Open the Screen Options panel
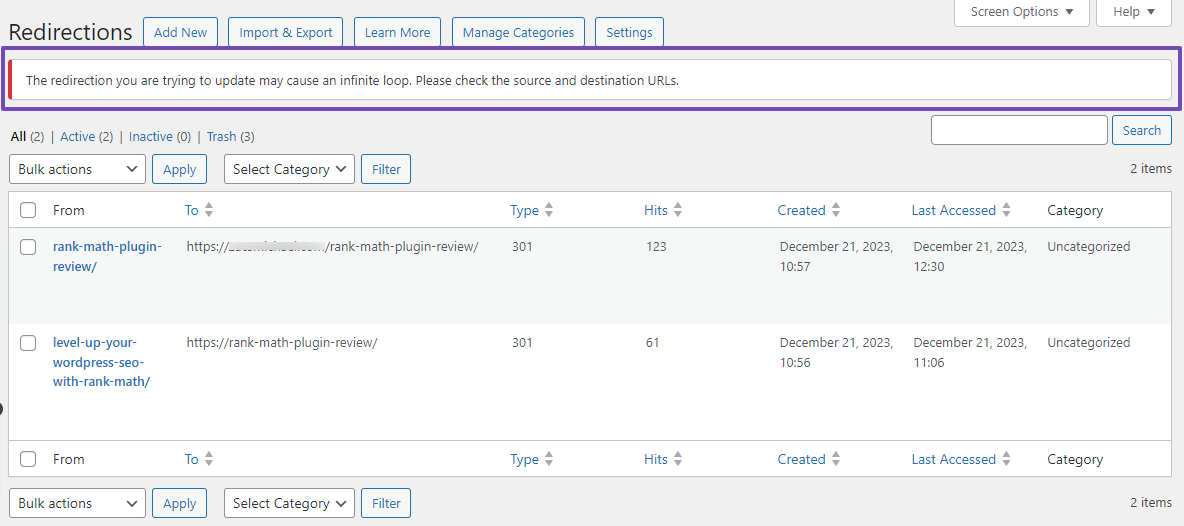This screenshot has width=1184, height=526. point(1022,12)
